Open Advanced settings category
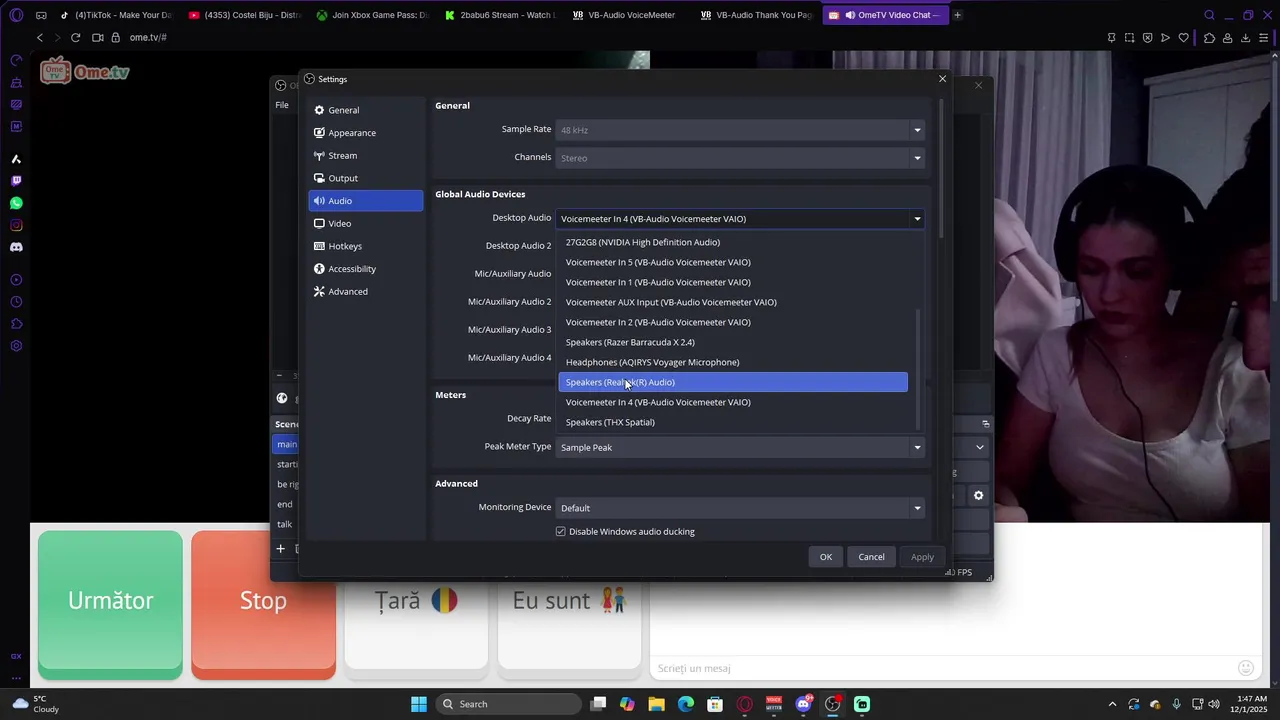 366,291
